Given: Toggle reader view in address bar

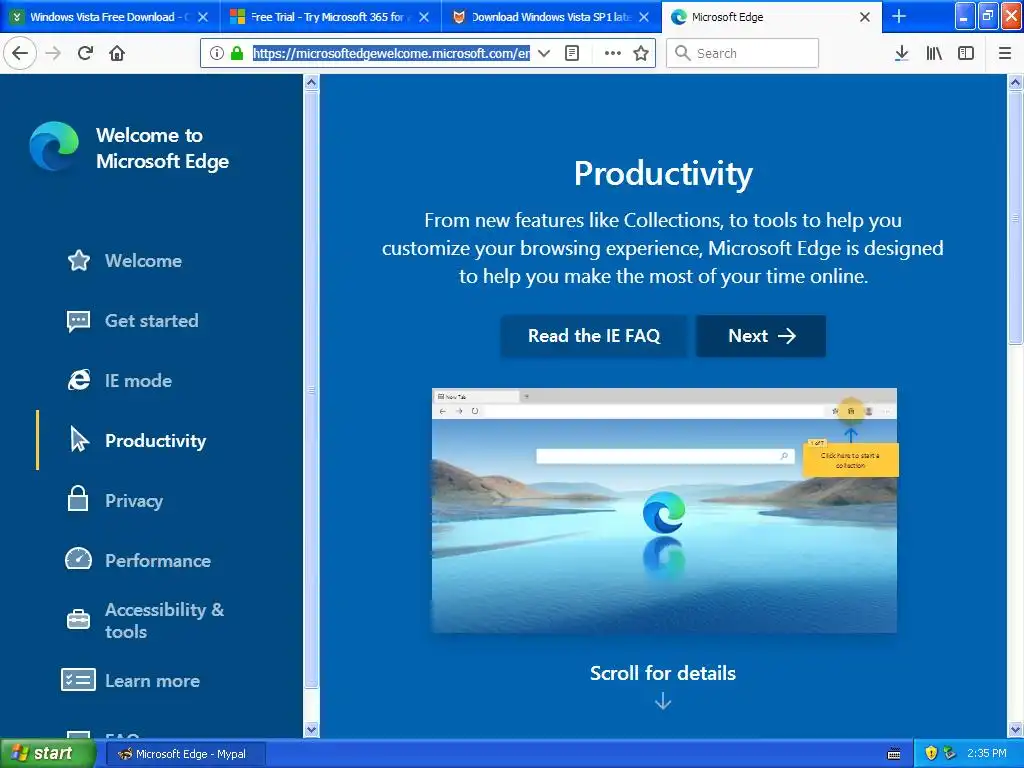Looking at the screenshot, I should point(572,53).
